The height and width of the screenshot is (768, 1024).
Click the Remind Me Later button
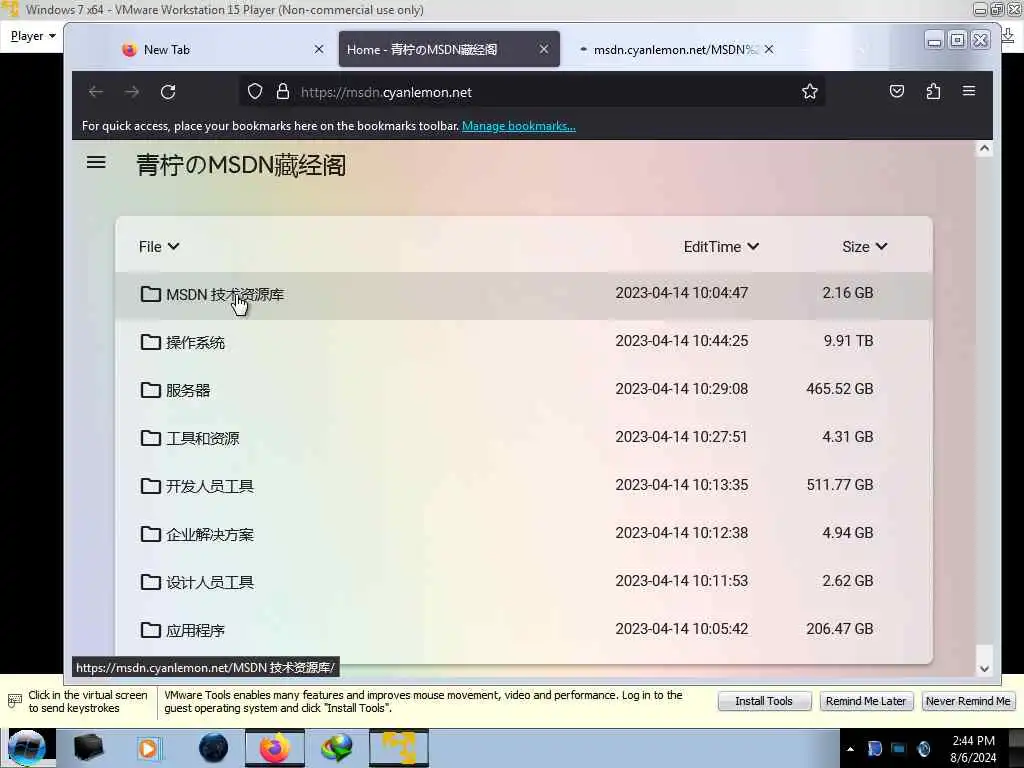[x=866, y=701]
